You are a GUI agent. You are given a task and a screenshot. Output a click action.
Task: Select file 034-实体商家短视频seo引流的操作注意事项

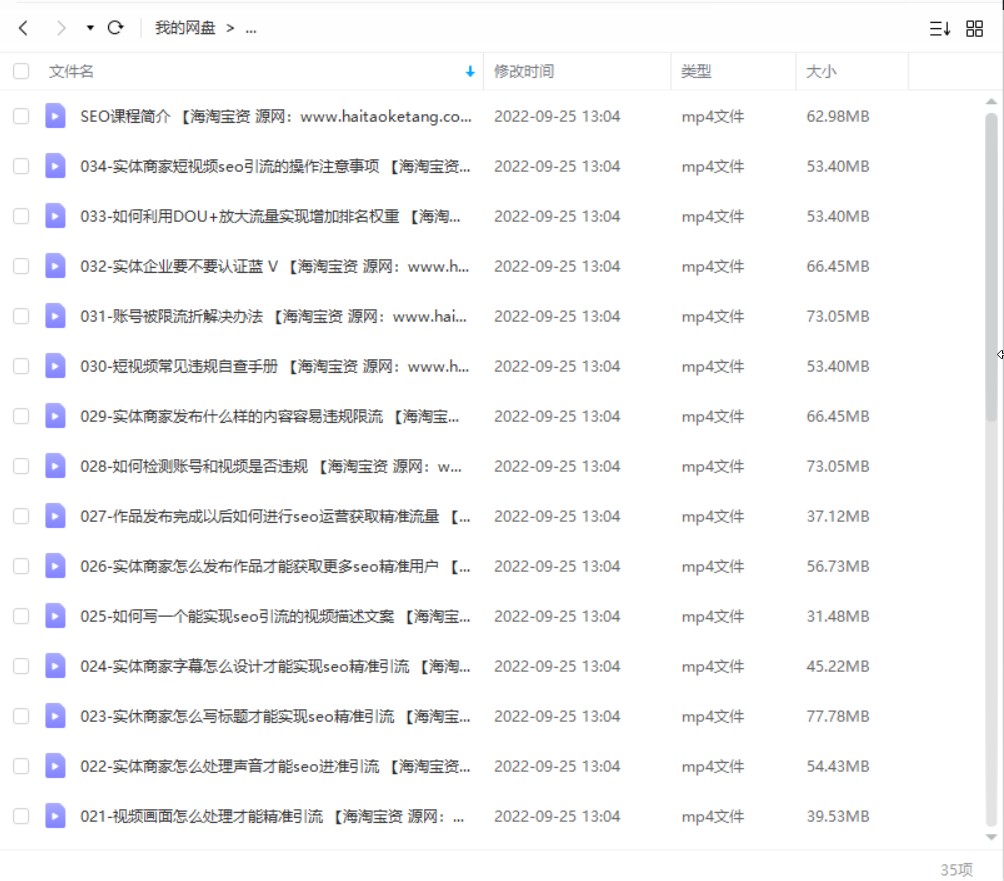(x=275, y=166)
